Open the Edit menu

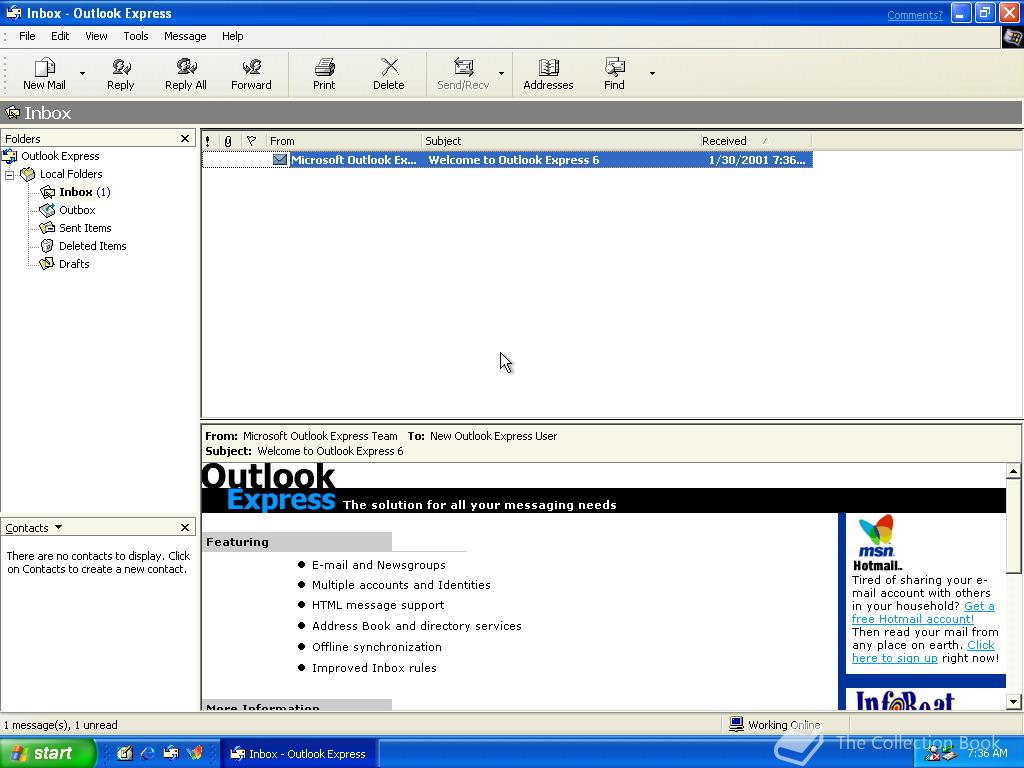pyautogui.click(x=60, y=36)
